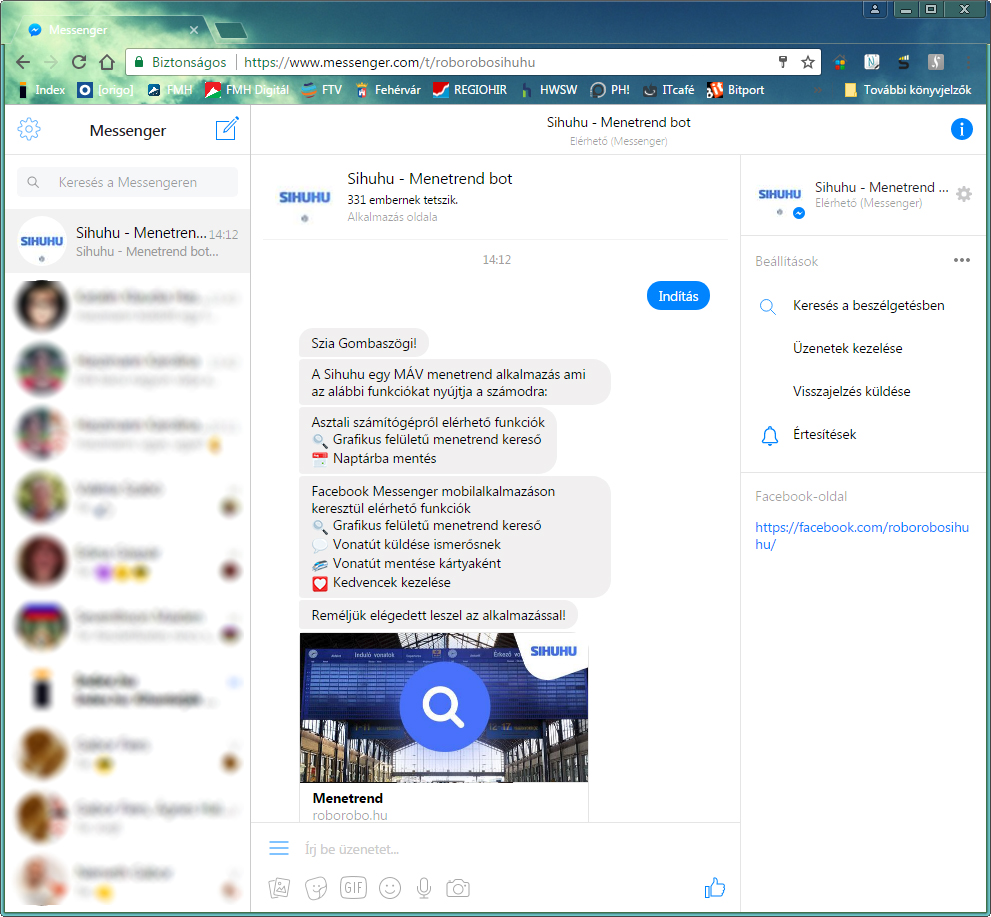Send a thumbs-up like
The image size is (991, 917).
(x=715, y=888)
